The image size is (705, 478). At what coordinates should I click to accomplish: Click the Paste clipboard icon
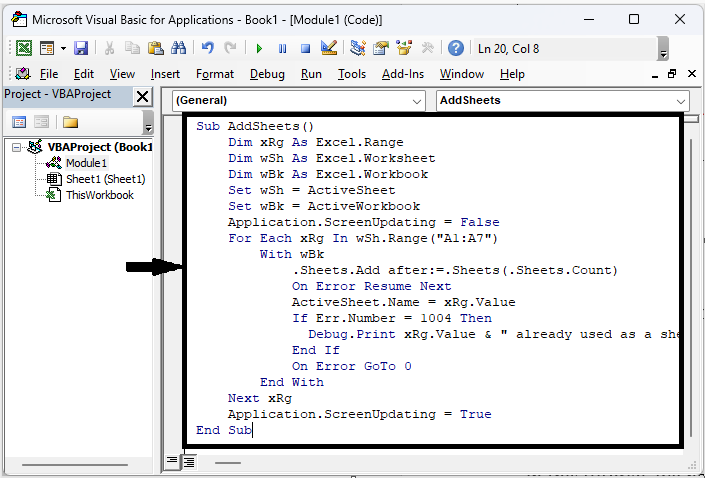click(x=156, y=48)
